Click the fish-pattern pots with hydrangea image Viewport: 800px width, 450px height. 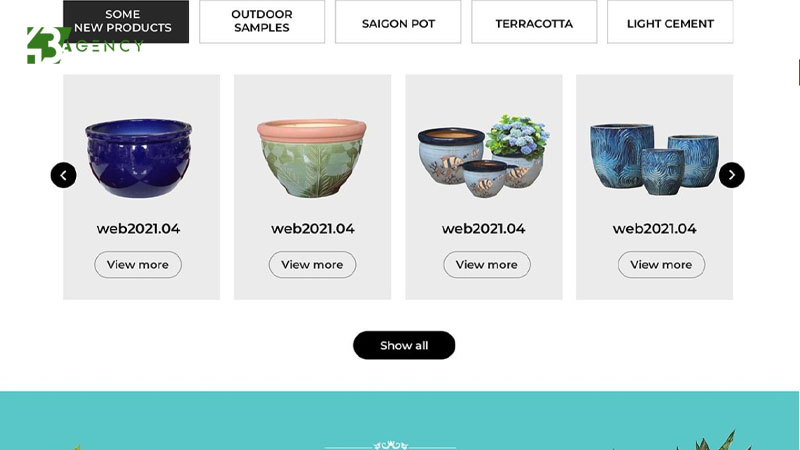(x=484, y=156)
